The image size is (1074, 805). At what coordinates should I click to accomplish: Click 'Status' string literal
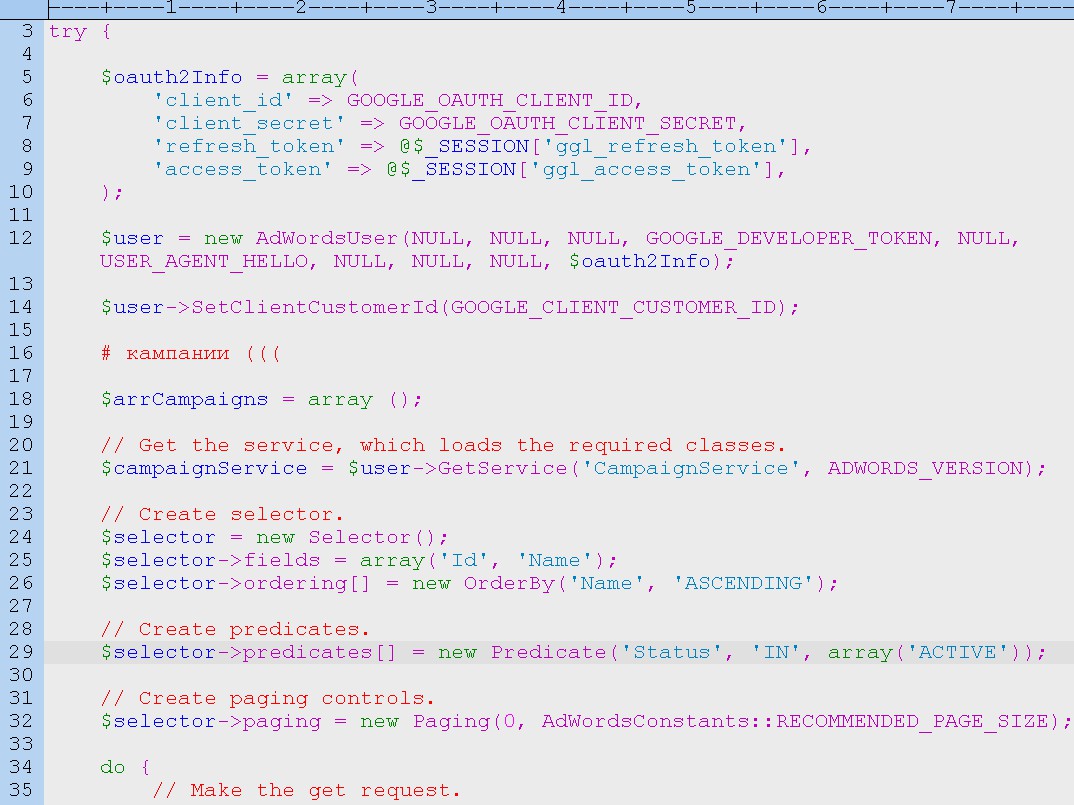click(x=672, y=652)
